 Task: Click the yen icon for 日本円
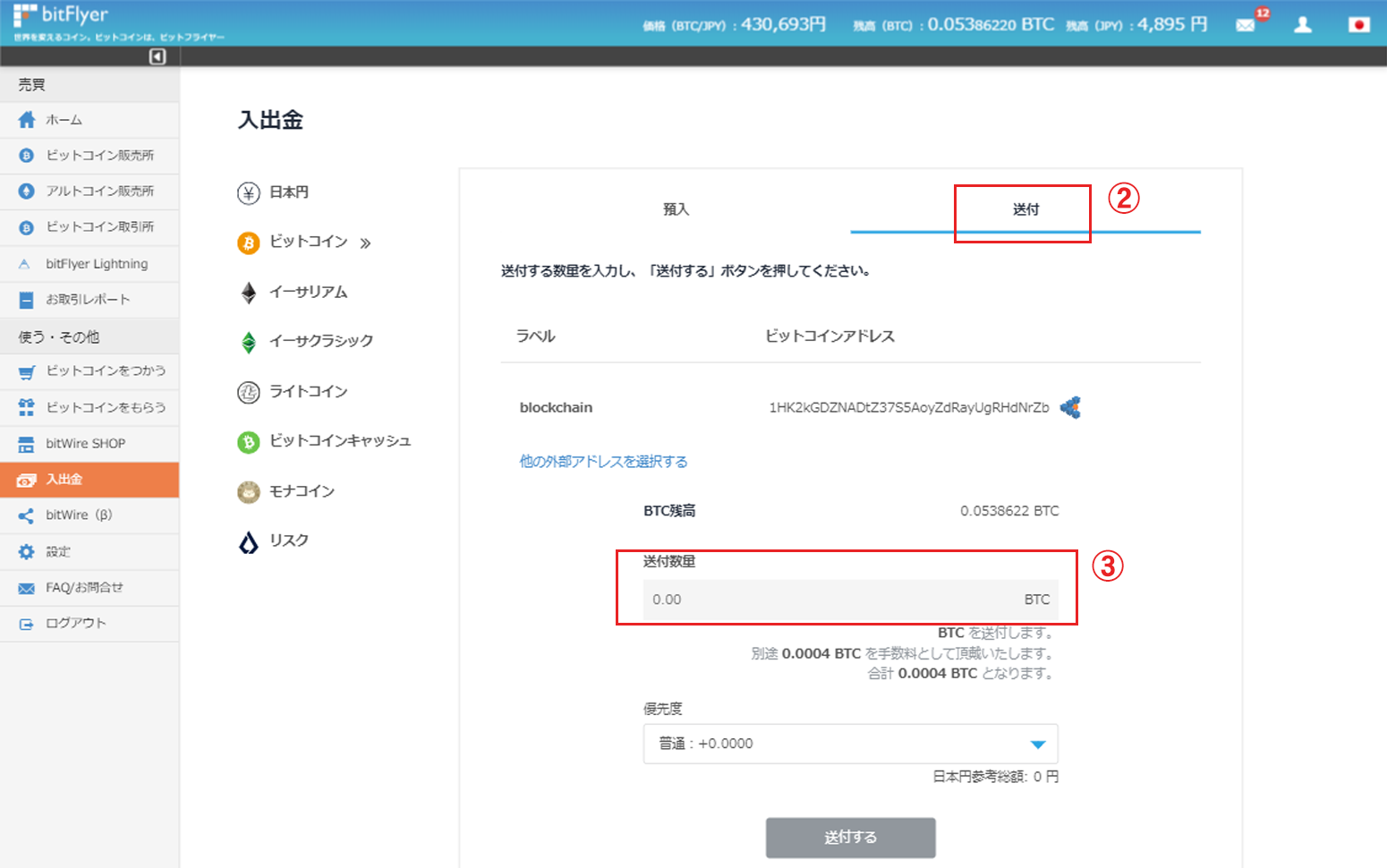click(249, 193)
